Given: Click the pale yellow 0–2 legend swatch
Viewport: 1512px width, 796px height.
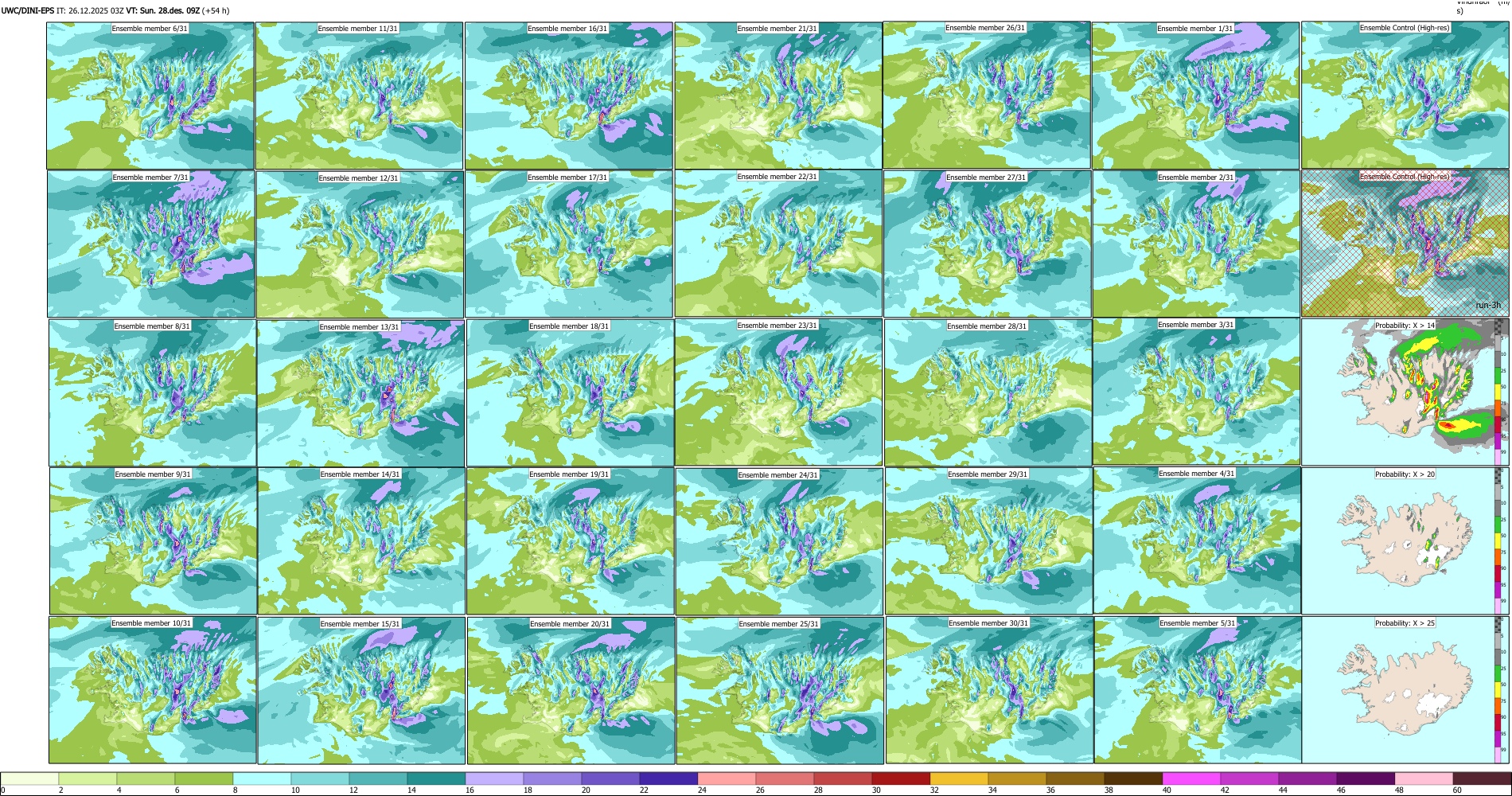Looking at the screenshot, I should click(29, 778).
